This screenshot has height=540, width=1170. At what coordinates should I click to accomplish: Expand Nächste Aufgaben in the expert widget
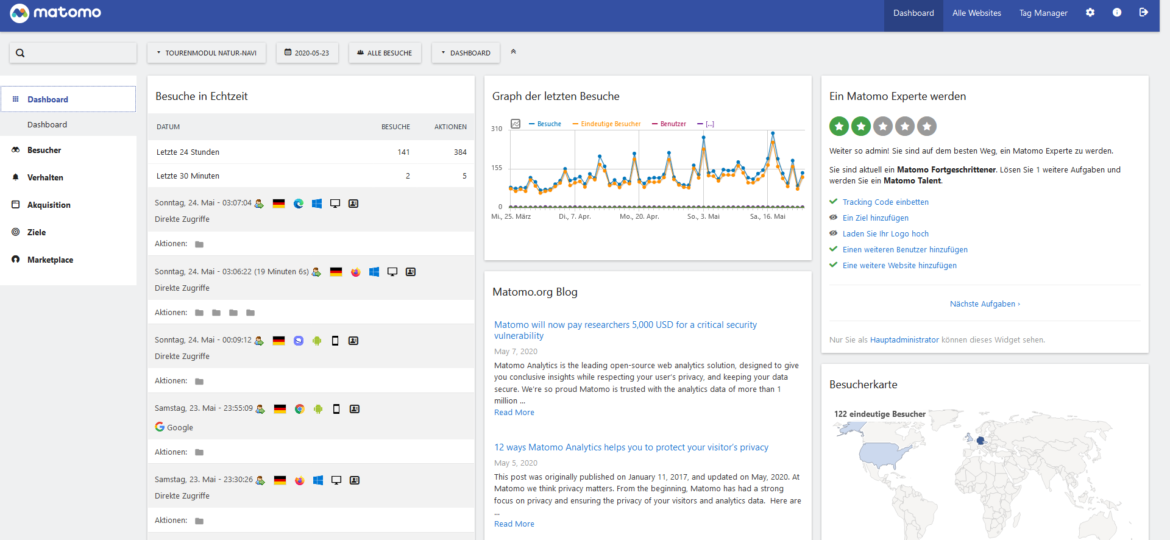(x=985, y=304)
